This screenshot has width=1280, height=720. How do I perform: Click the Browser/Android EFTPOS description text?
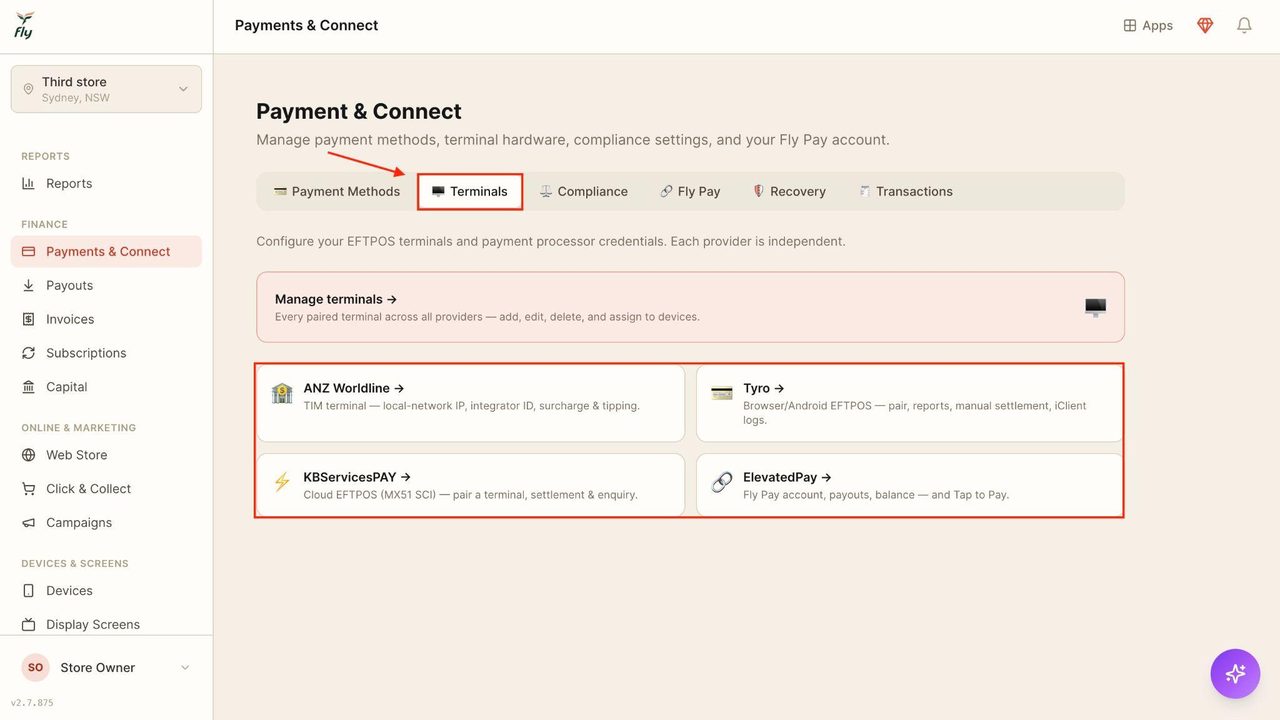click(915, 413)
